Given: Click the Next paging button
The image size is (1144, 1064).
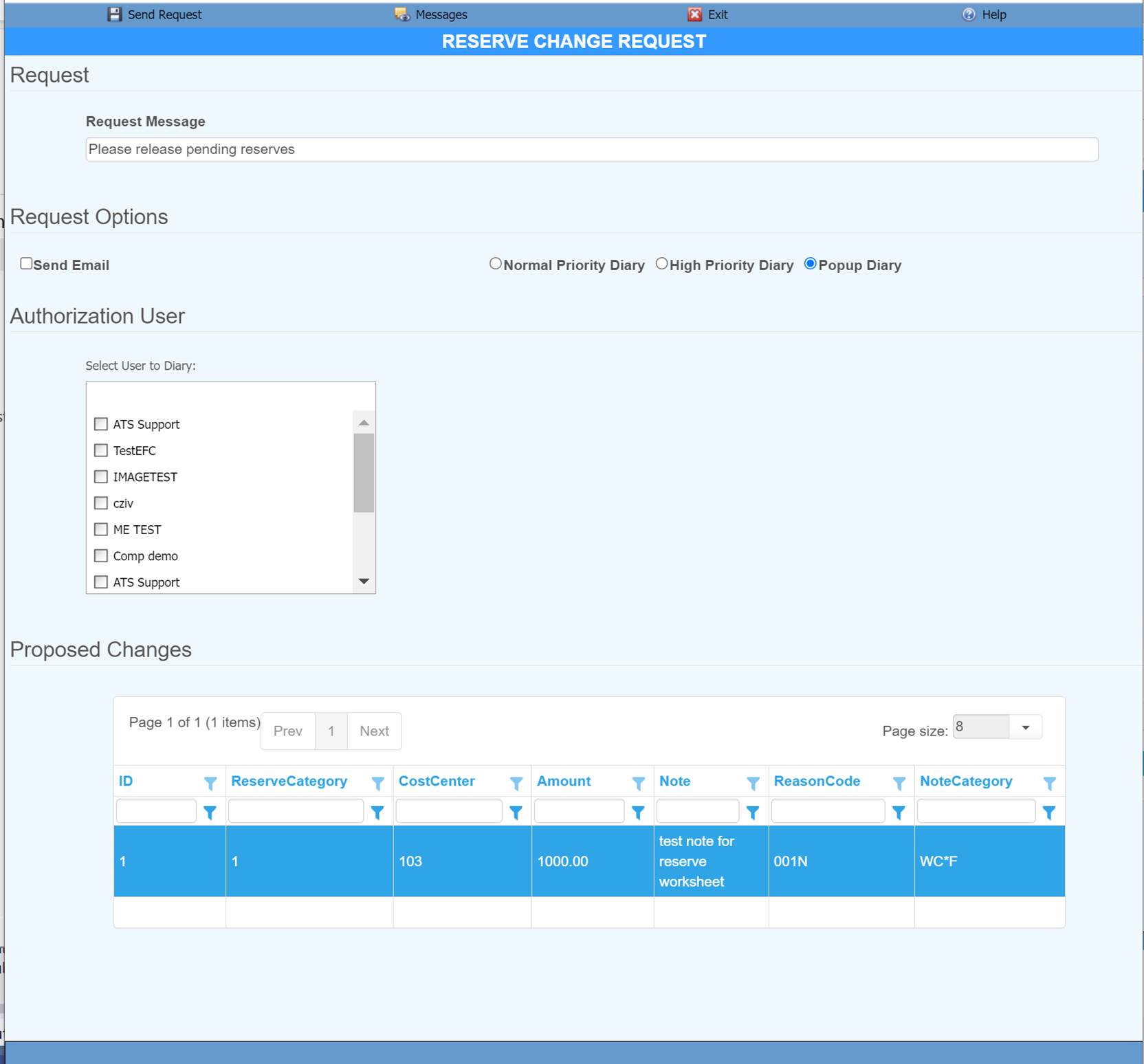Looking at the screenshot, I should (x=373, y=731).
